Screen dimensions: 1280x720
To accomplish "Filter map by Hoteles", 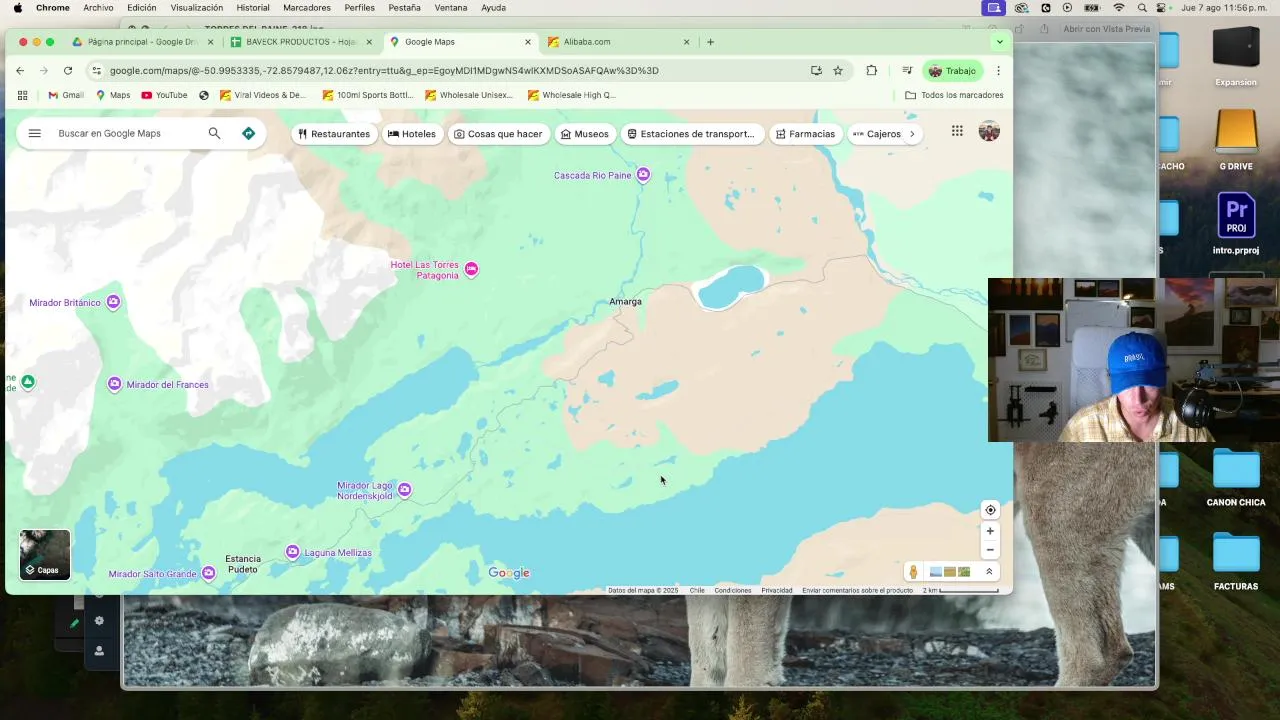I will point(412,134).
